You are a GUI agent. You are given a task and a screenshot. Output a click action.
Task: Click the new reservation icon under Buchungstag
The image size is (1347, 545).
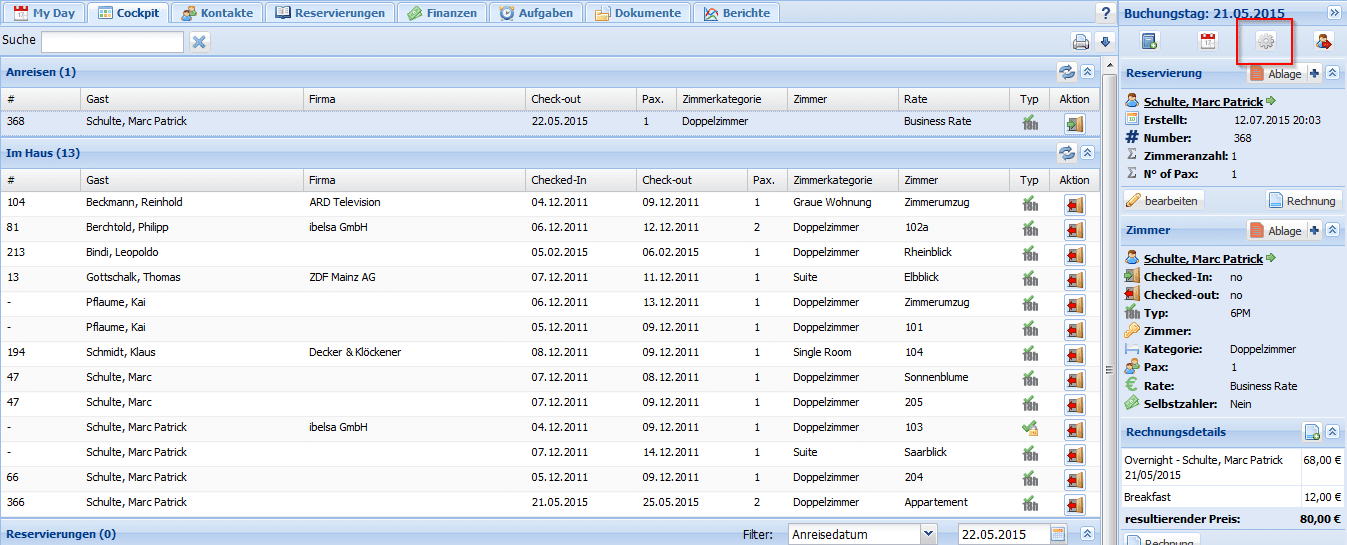(1150, 41)
